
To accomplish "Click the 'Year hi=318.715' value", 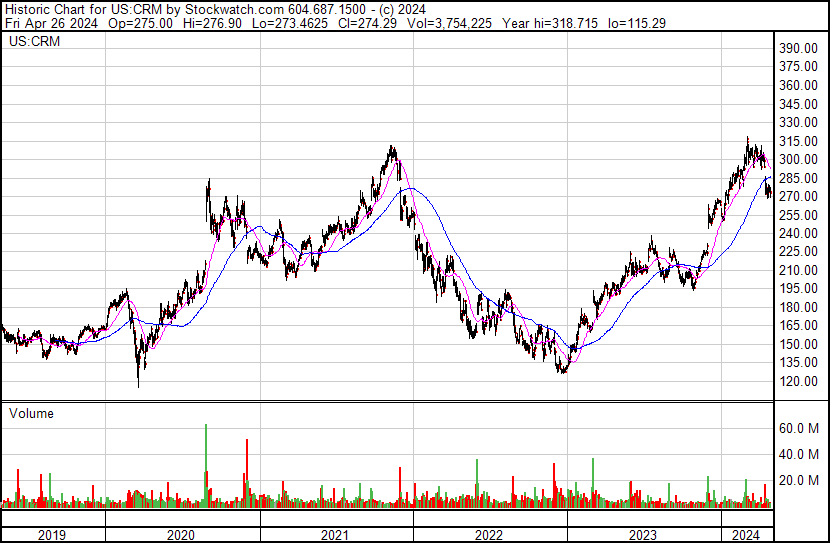I will pyautogui.click(x=550, y=23).
